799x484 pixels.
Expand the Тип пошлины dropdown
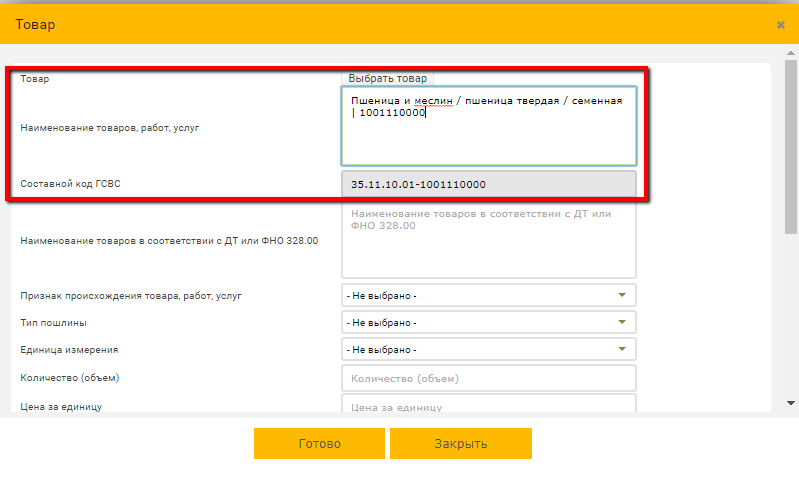pyautogui.click(x=489, y=323)
